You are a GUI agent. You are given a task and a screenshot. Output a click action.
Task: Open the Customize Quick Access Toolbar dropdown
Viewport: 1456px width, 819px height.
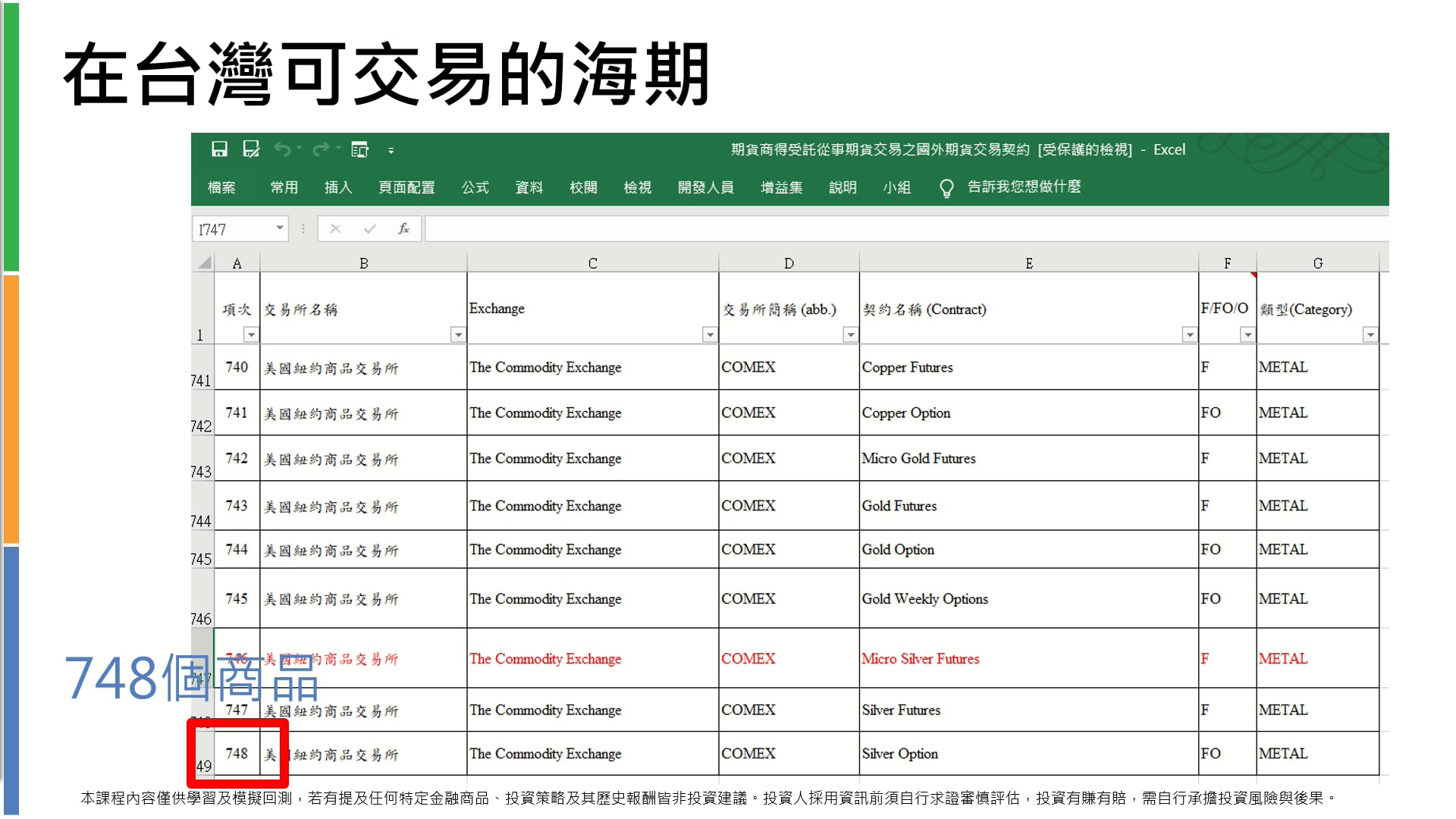click(391, 151)
